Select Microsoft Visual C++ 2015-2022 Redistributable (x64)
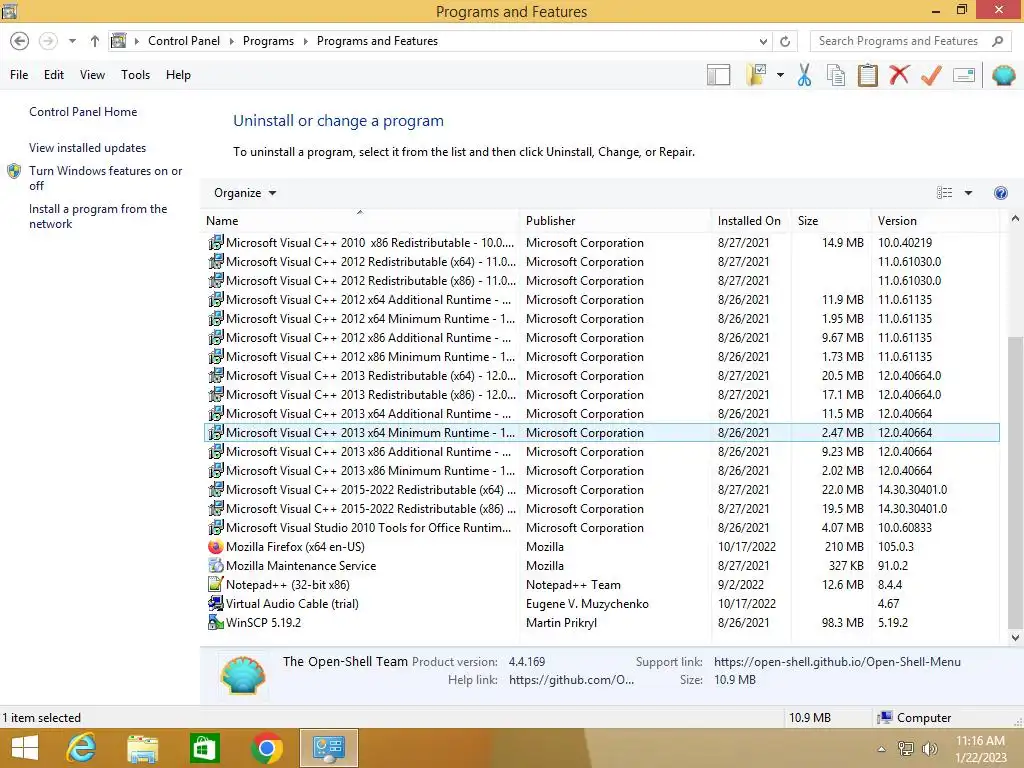Image resolution: width=1024 pixels, height=768 pixels. coord(602,490)
